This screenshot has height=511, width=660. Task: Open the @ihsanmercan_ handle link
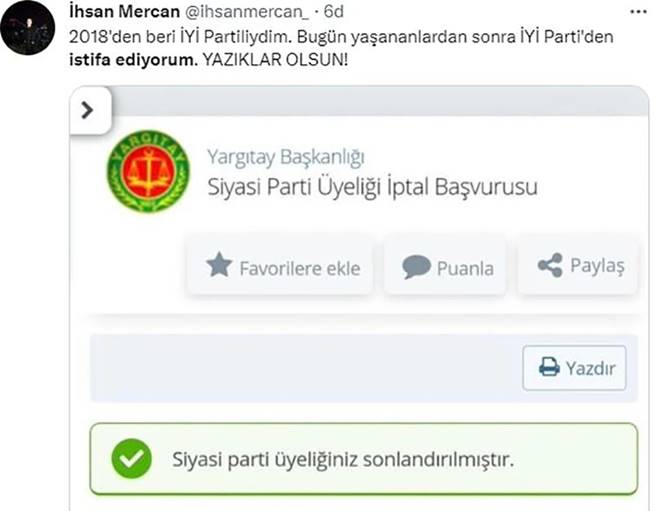coord(247,12)
